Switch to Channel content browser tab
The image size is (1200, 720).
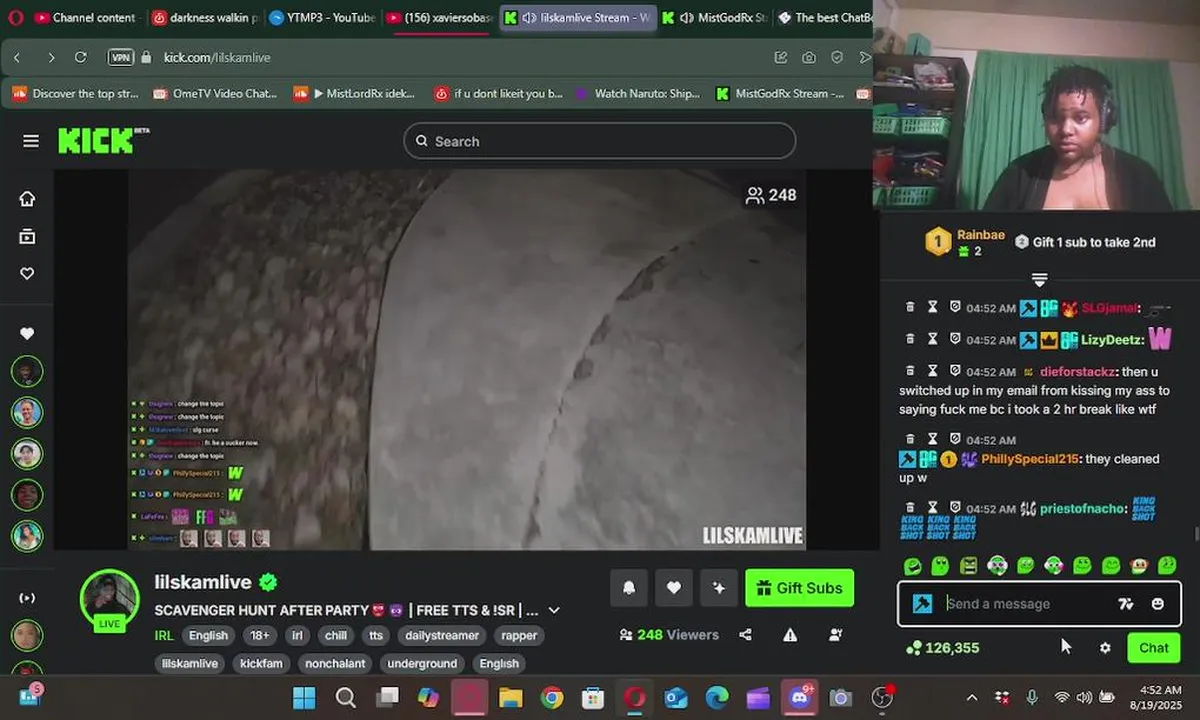tap(85, 18)
